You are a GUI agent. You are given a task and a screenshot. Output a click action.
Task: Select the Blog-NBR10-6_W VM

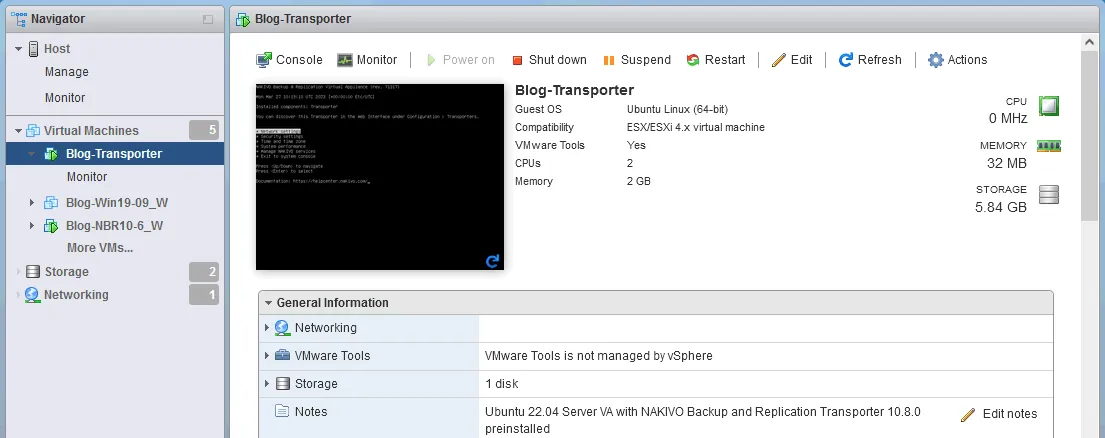(x=115, y=226)
